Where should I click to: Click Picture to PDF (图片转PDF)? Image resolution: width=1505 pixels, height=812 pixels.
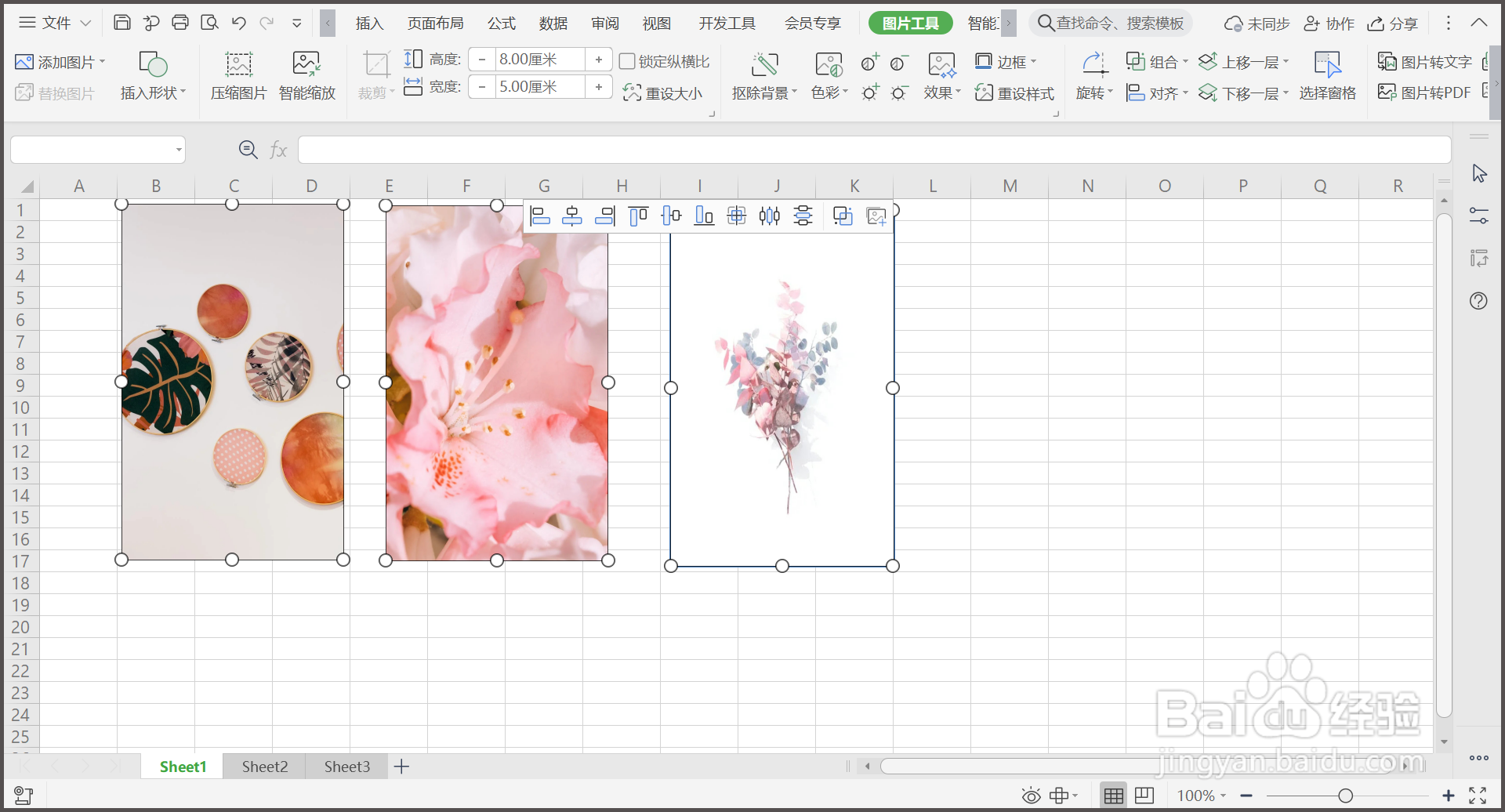[x=1423, y=92]
